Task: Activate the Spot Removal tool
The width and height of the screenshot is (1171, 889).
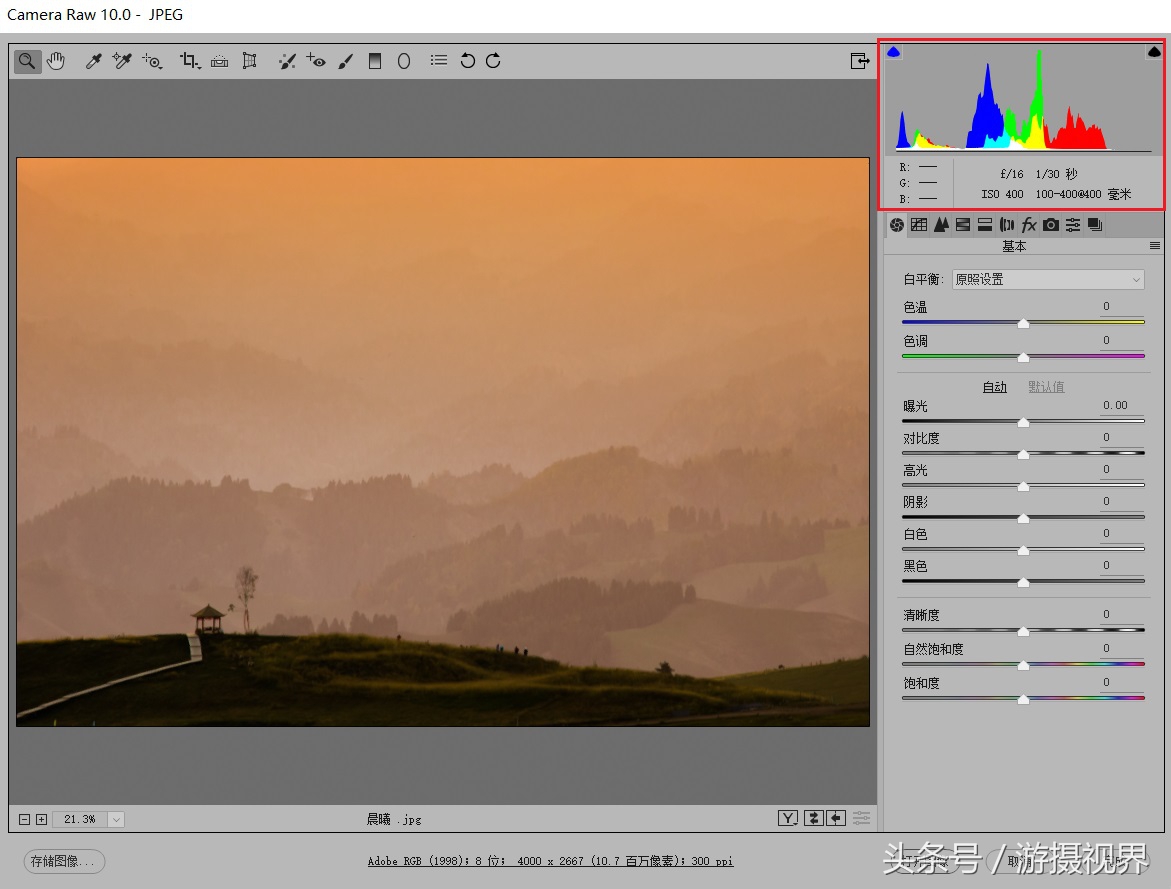Action: (x=287, y=61)
